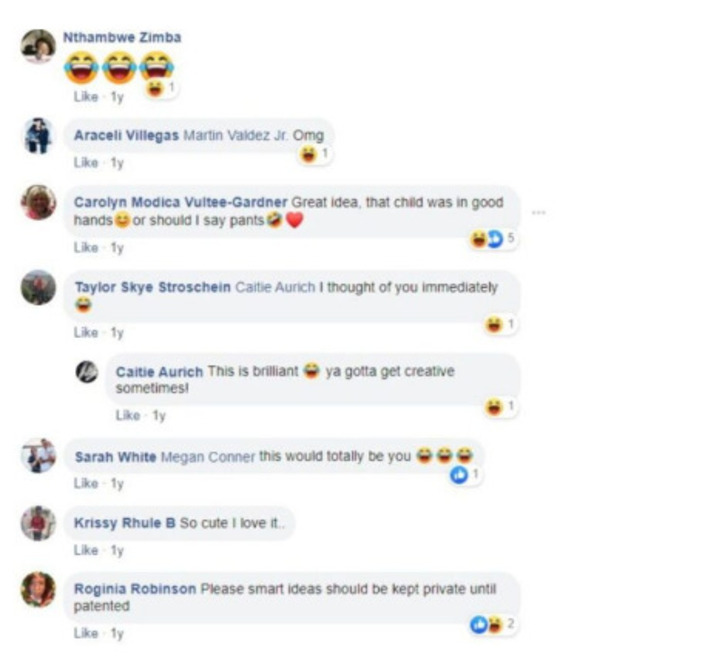The height and width of the screenshot is (663, 702).
Task: Open comment options menu beside Carolyn's comment
Action: click(539, 212)
